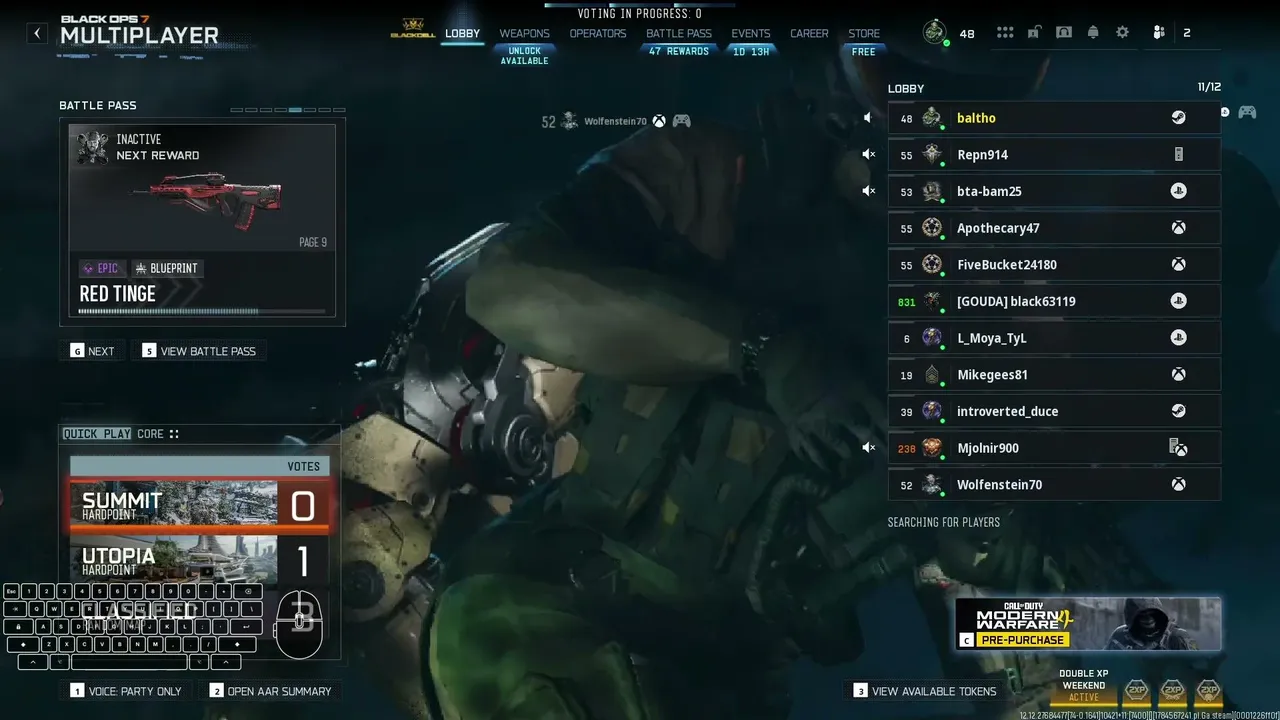Screen dimensions: 1280x720
Task: Unmute Mjolnir900 via the speaker icon
Action: click(868, 448)
